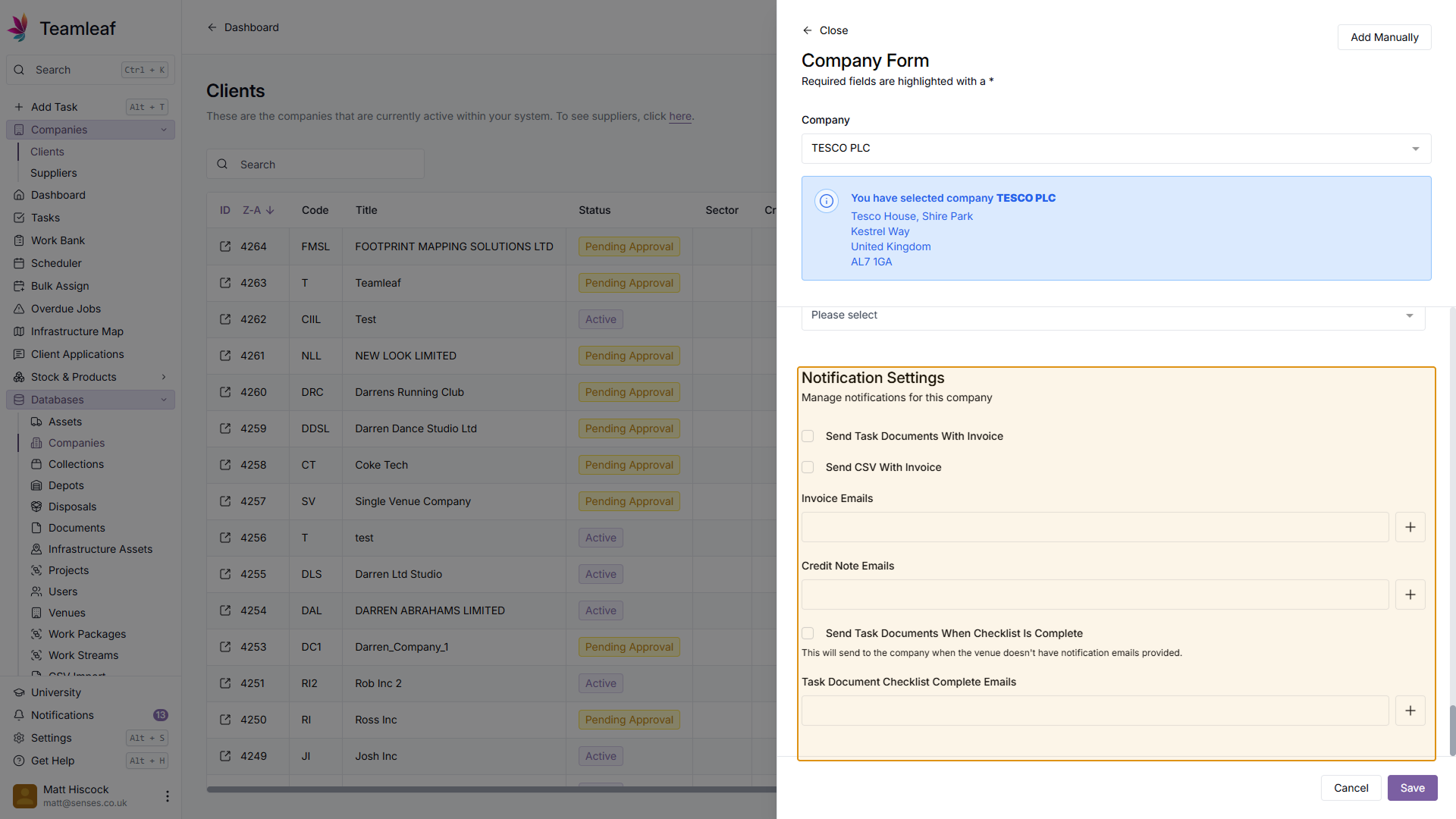Click Infrastructure Map sidebar icon
The image size is (1456, 819).
coord(19,331)
